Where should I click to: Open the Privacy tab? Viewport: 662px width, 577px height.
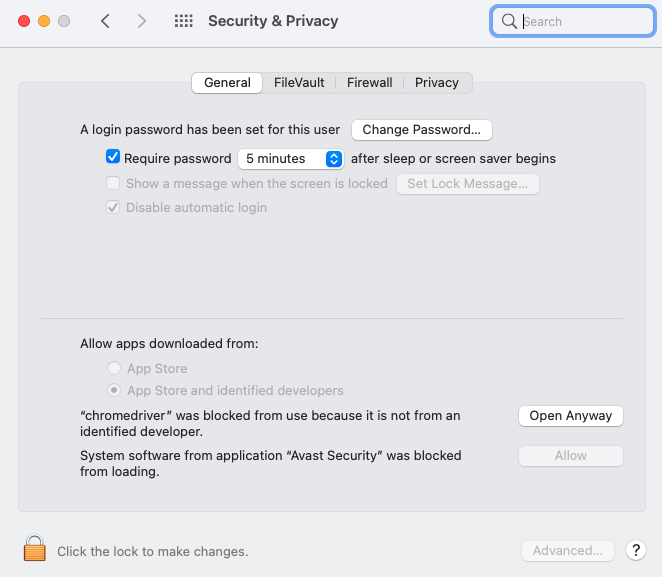click(437, 83)
